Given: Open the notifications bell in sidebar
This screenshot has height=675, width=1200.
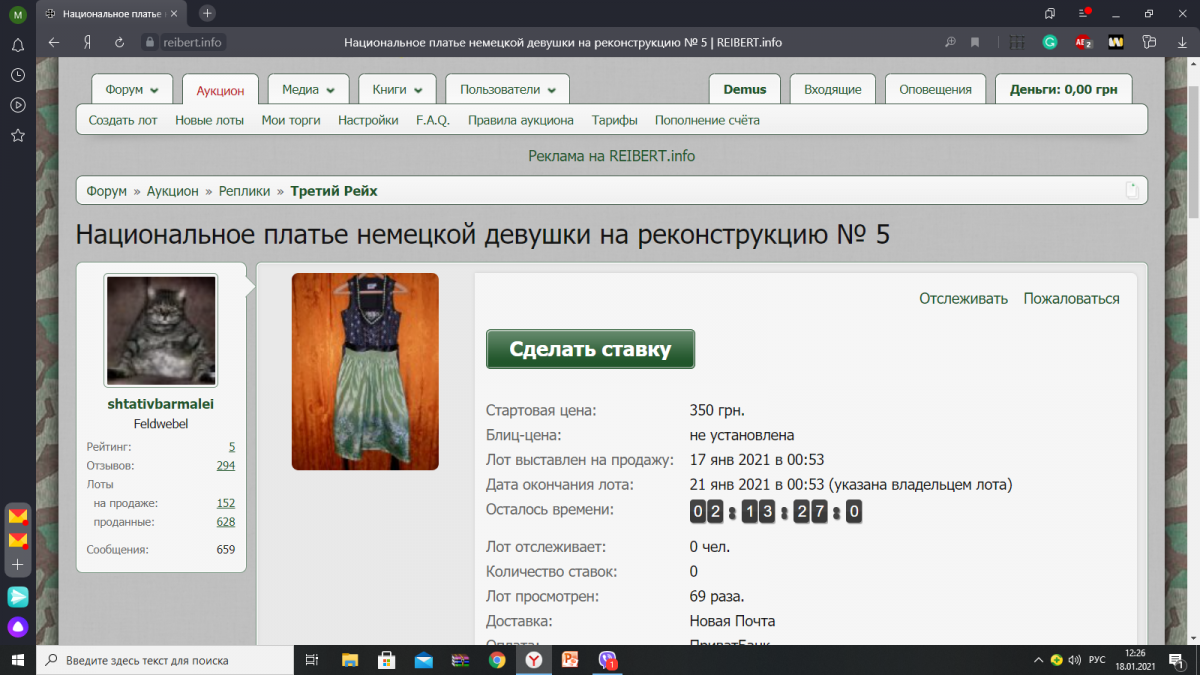Looking at the screenshot, I should tap(17, 45).
